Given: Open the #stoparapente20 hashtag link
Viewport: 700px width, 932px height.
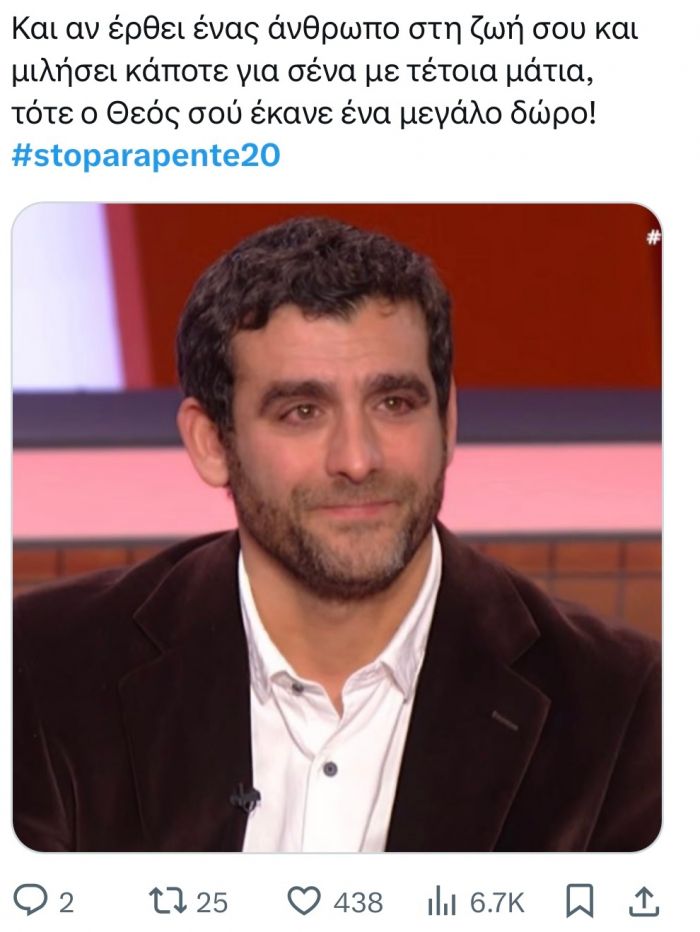Looking at the screenshot, I should click(x=146, y=156).
